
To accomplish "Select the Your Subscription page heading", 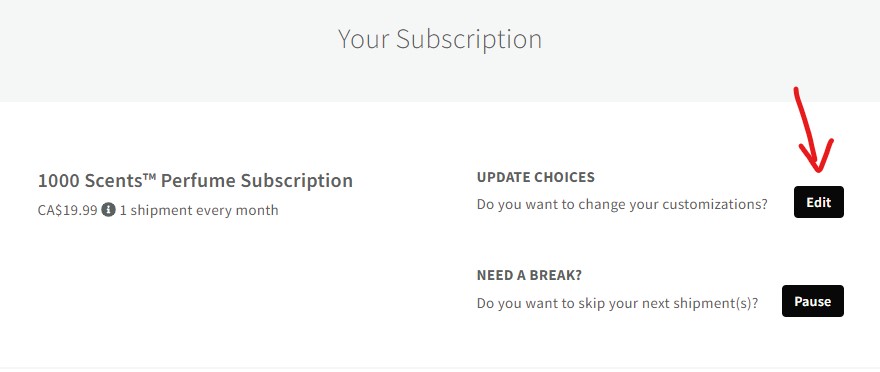I will click(439, 39).
